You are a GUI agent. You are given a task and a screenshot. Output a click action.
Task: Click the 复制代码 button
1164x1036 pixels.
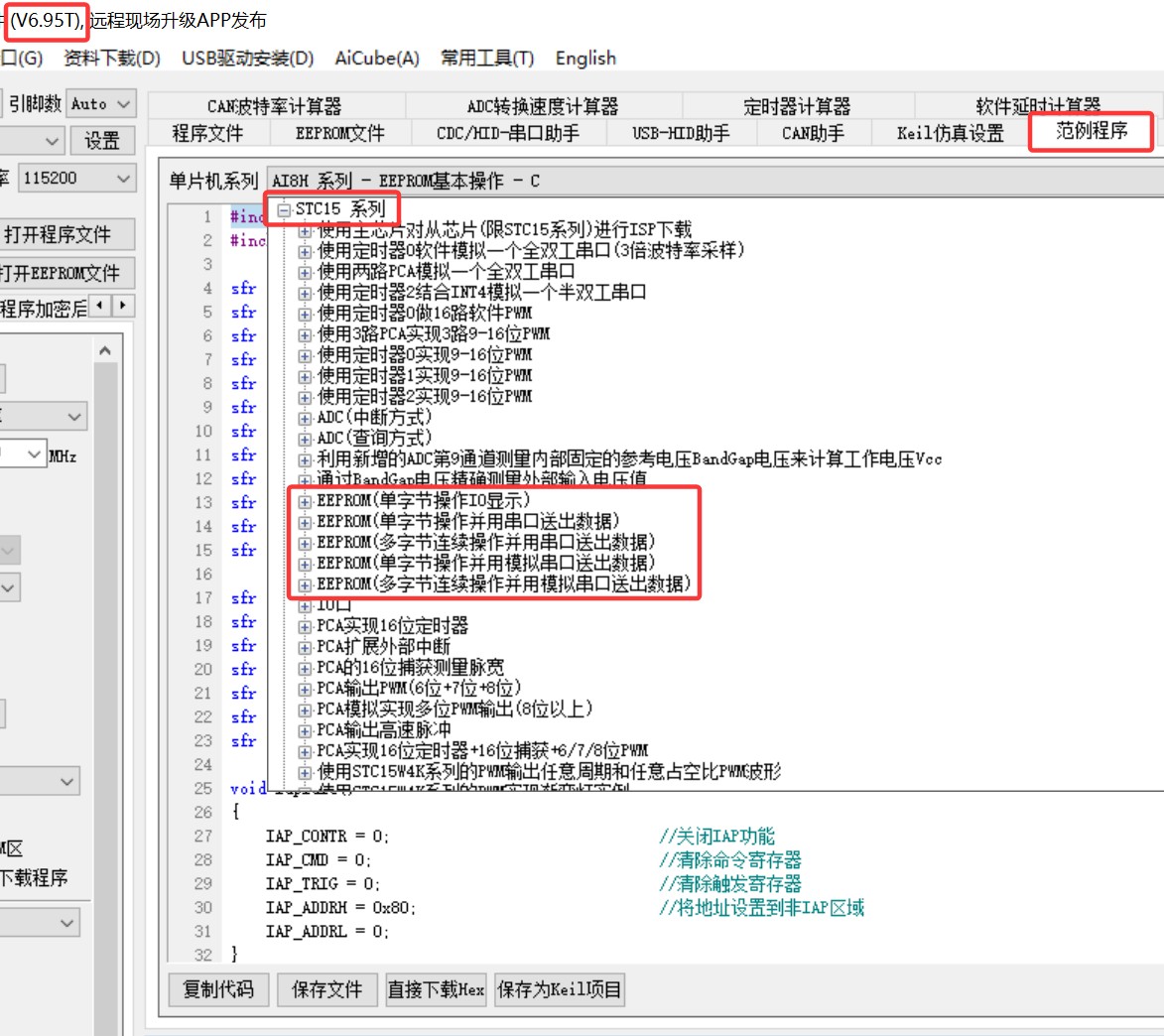coord(218,989)
